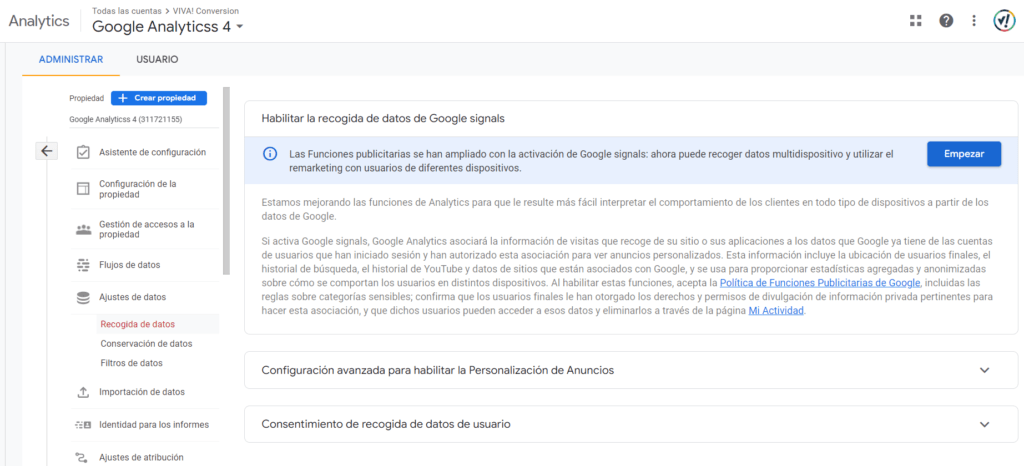Open Gestión de accesos a la propiedad
The image size is (1024, 466).
click(x=145, y=229)
